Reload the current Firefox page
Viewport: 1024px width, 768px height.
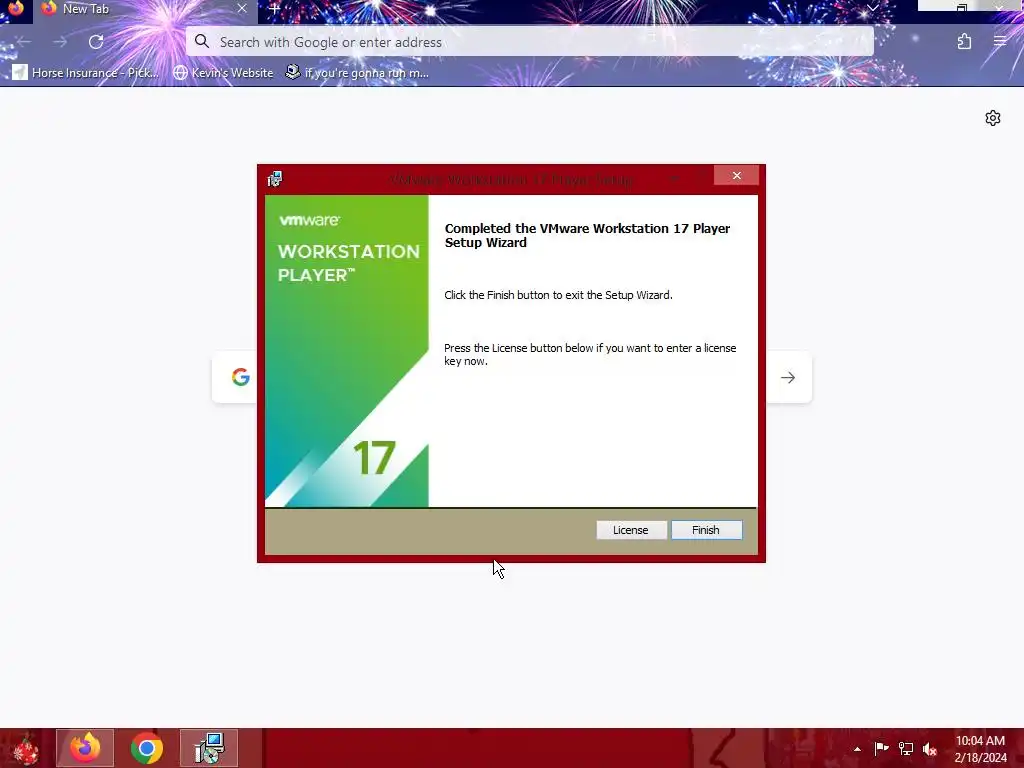coord(96,42)
